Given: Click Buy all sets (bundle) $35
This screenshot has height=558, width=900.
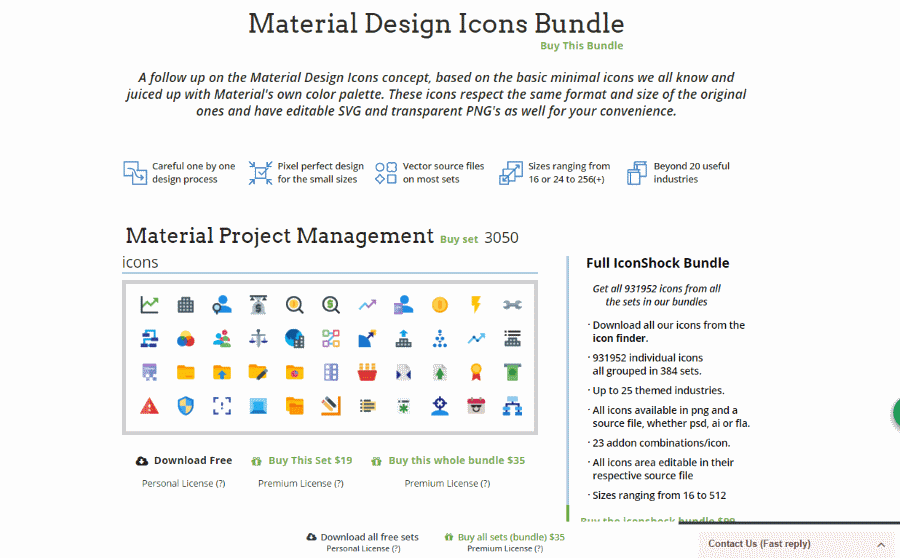Looking at the screenshot, I should click(x=505, y=537).
